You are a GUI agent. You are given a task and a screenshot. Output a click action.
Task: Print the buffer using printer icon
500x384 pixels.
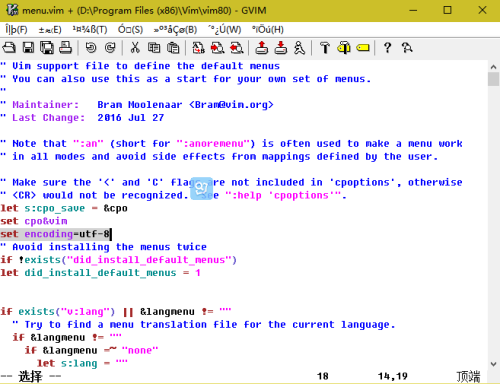point(65,48)
